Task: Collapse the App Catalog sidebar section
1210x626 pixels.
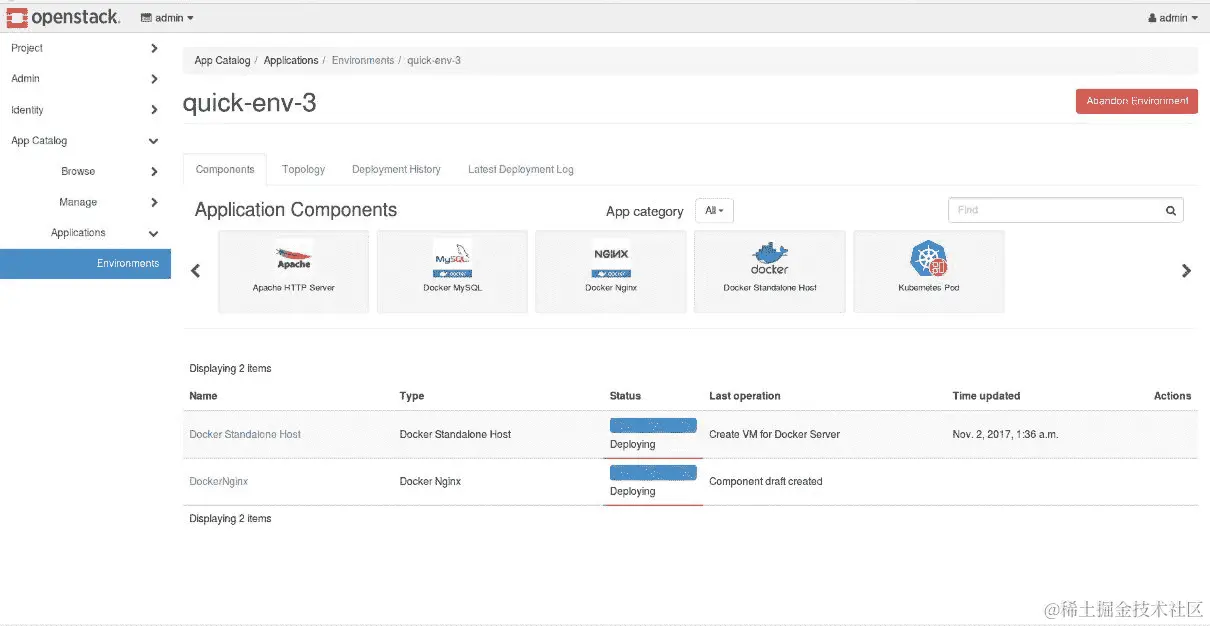Action: pos(85,141)
